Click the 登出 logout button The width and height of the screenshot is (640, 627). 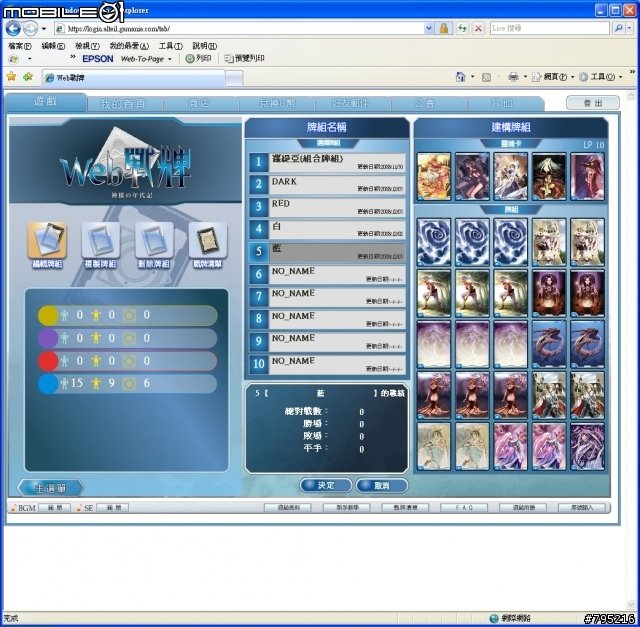point(593,103)
